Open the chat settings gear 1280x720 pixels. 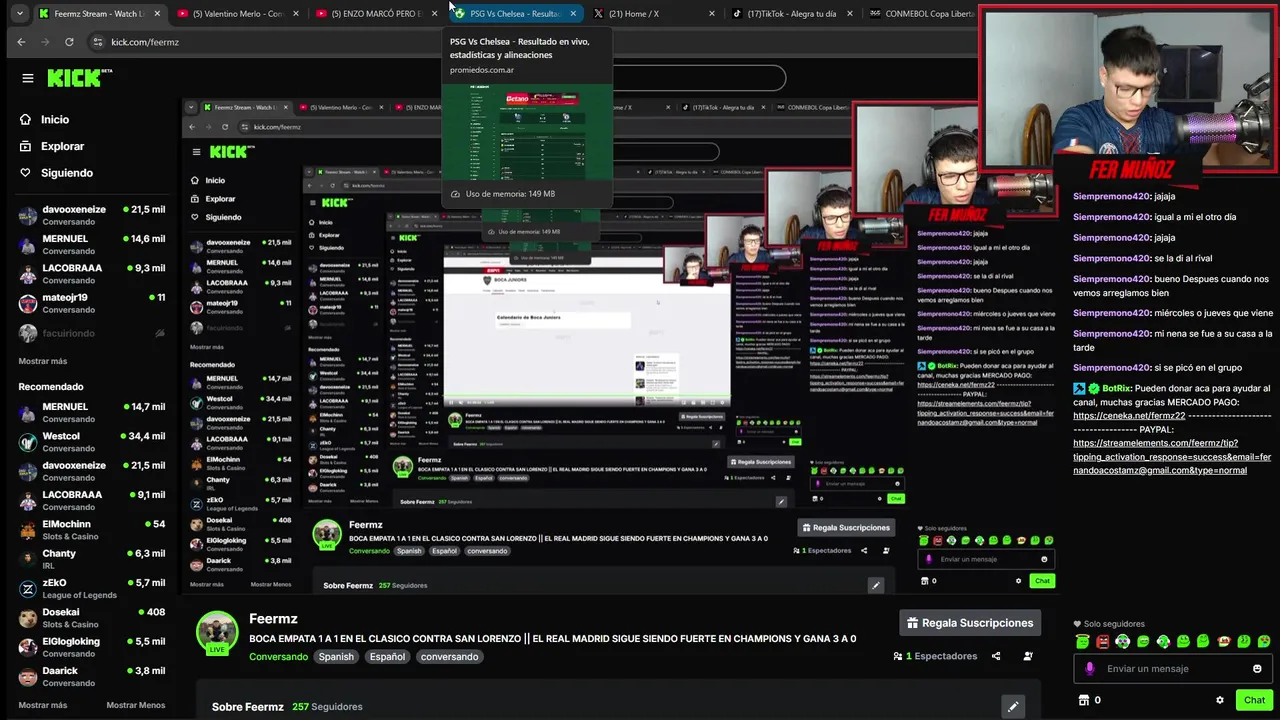pyautogui.click(x=1220, y=700)
